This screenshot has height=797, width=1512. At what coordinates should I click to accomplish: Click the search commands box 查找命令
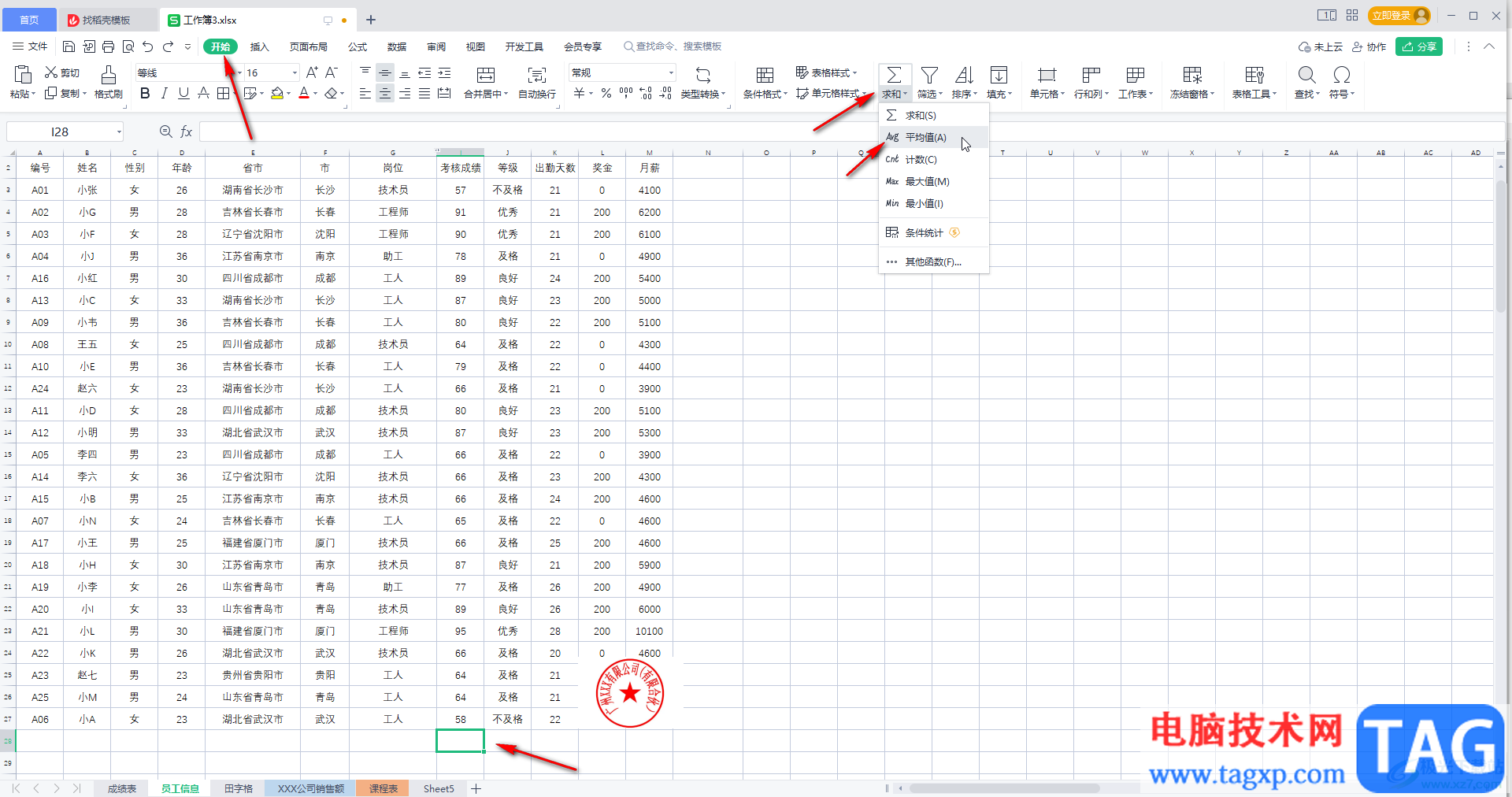[673, 46]
